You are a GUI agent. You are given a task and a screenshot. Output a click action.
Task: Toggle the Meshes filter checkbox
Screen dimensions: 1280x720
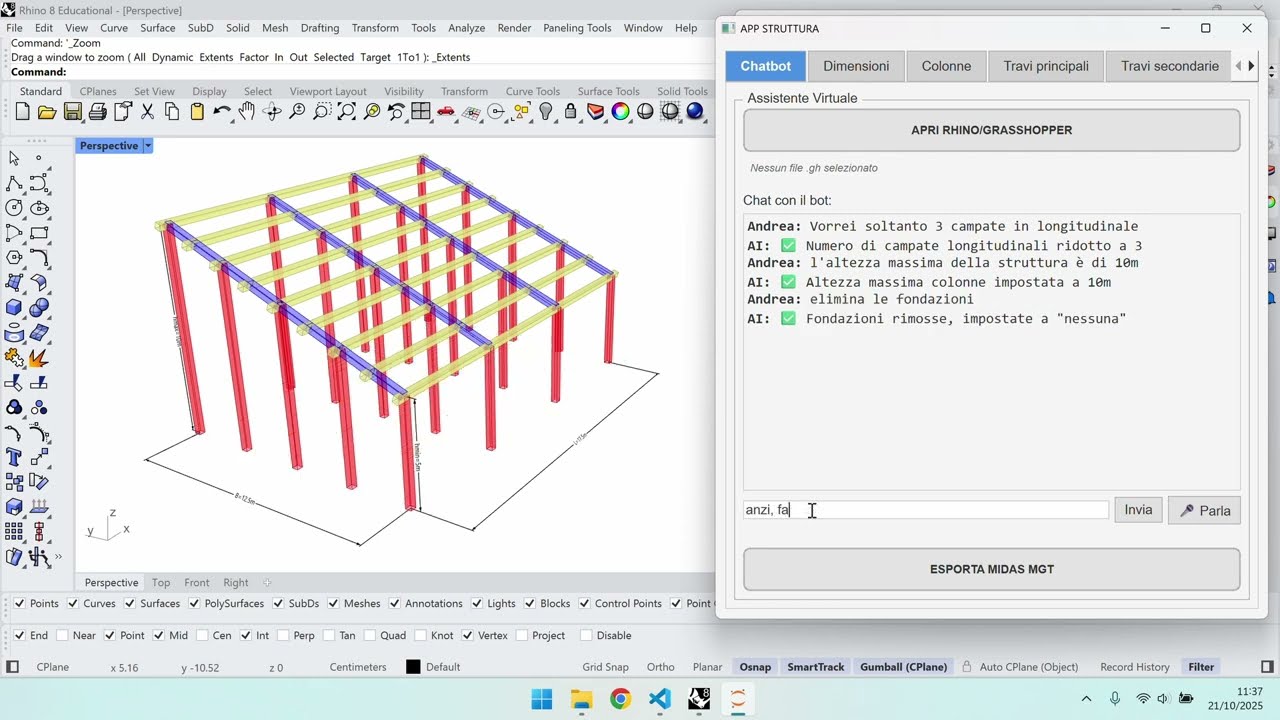(334, 603)
